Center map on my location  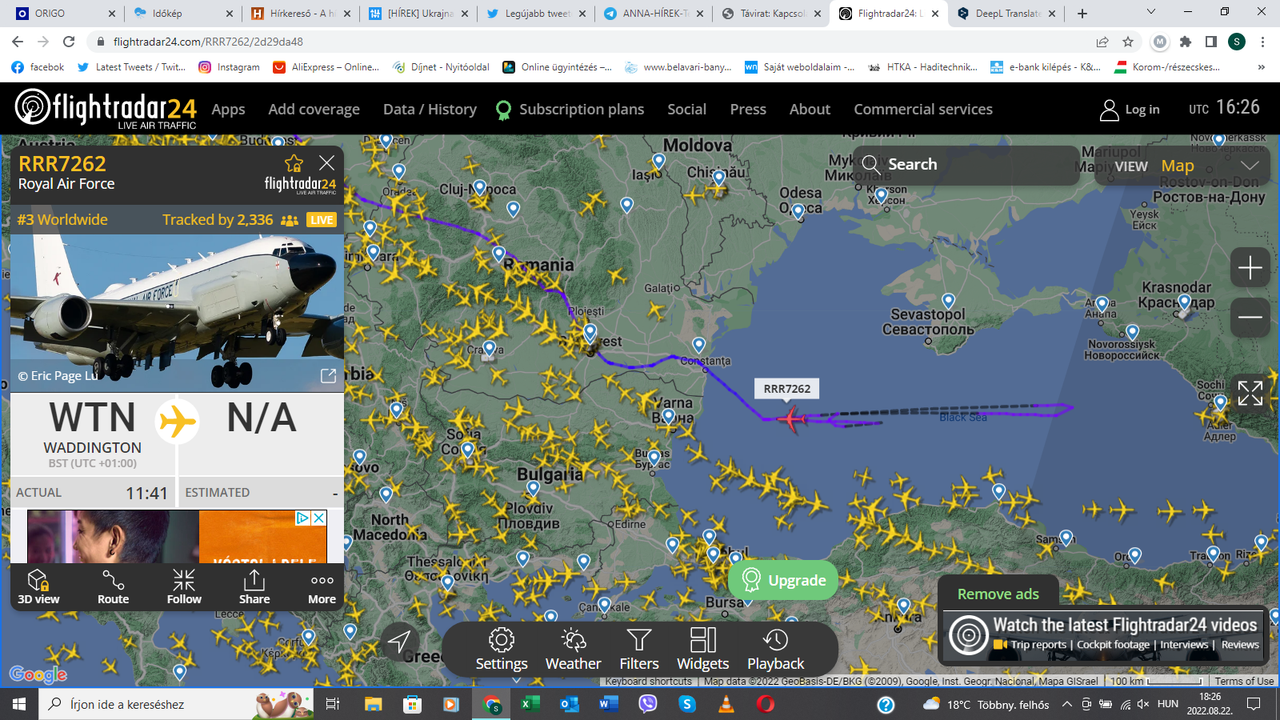[399, 642]
